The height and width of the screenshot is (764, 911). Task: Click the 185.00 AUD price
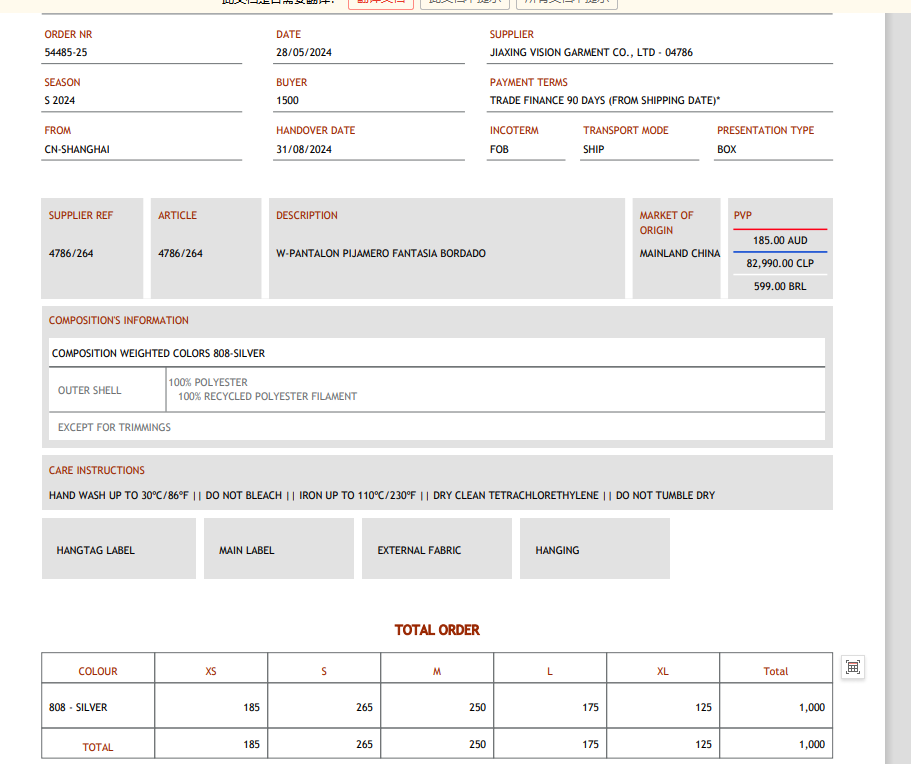pos(780,241)
